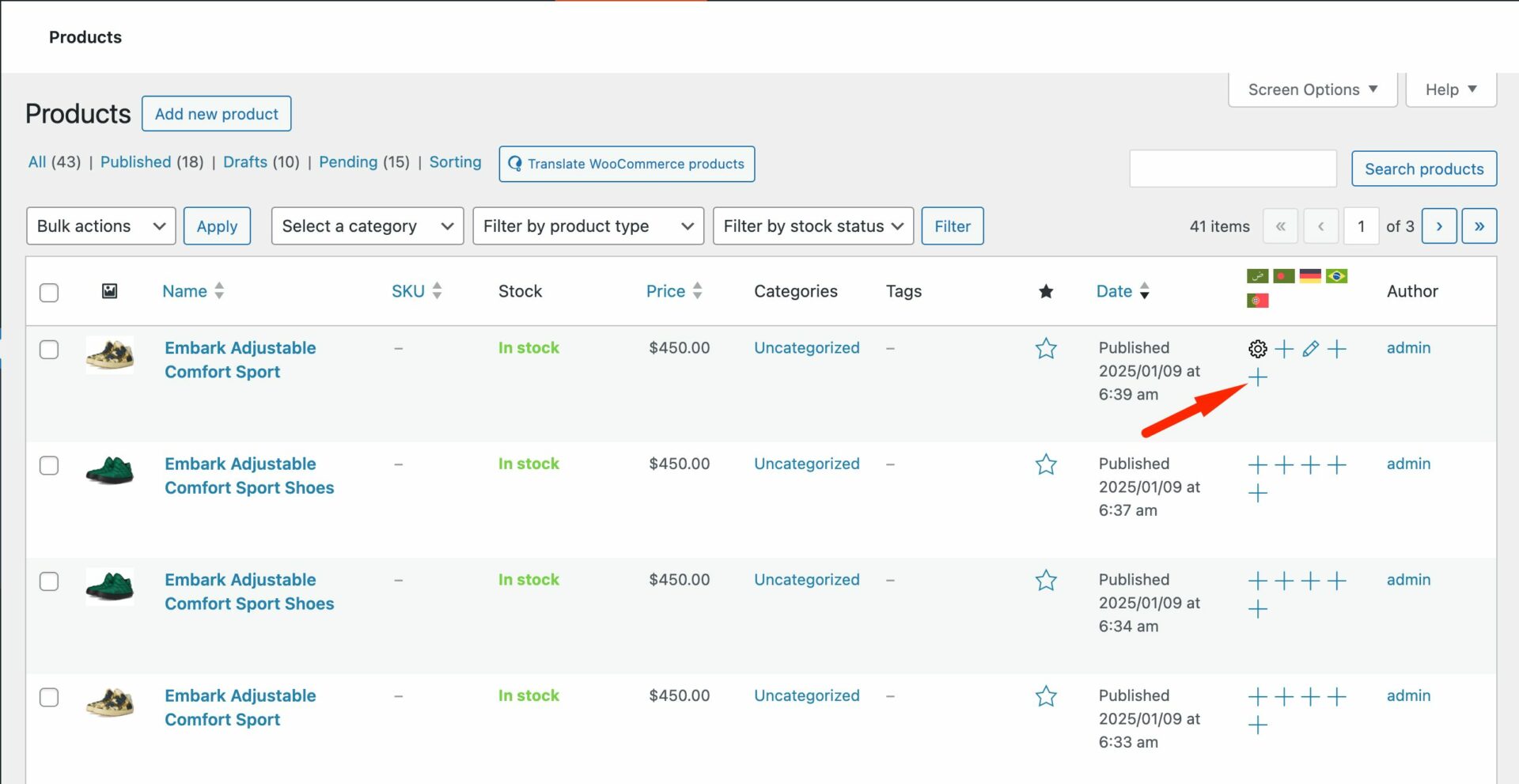Image resolution: width=1519 pixels, height=784 pixels.
Task: Jump to the last page of products
Action: (x=1479, y=226)
